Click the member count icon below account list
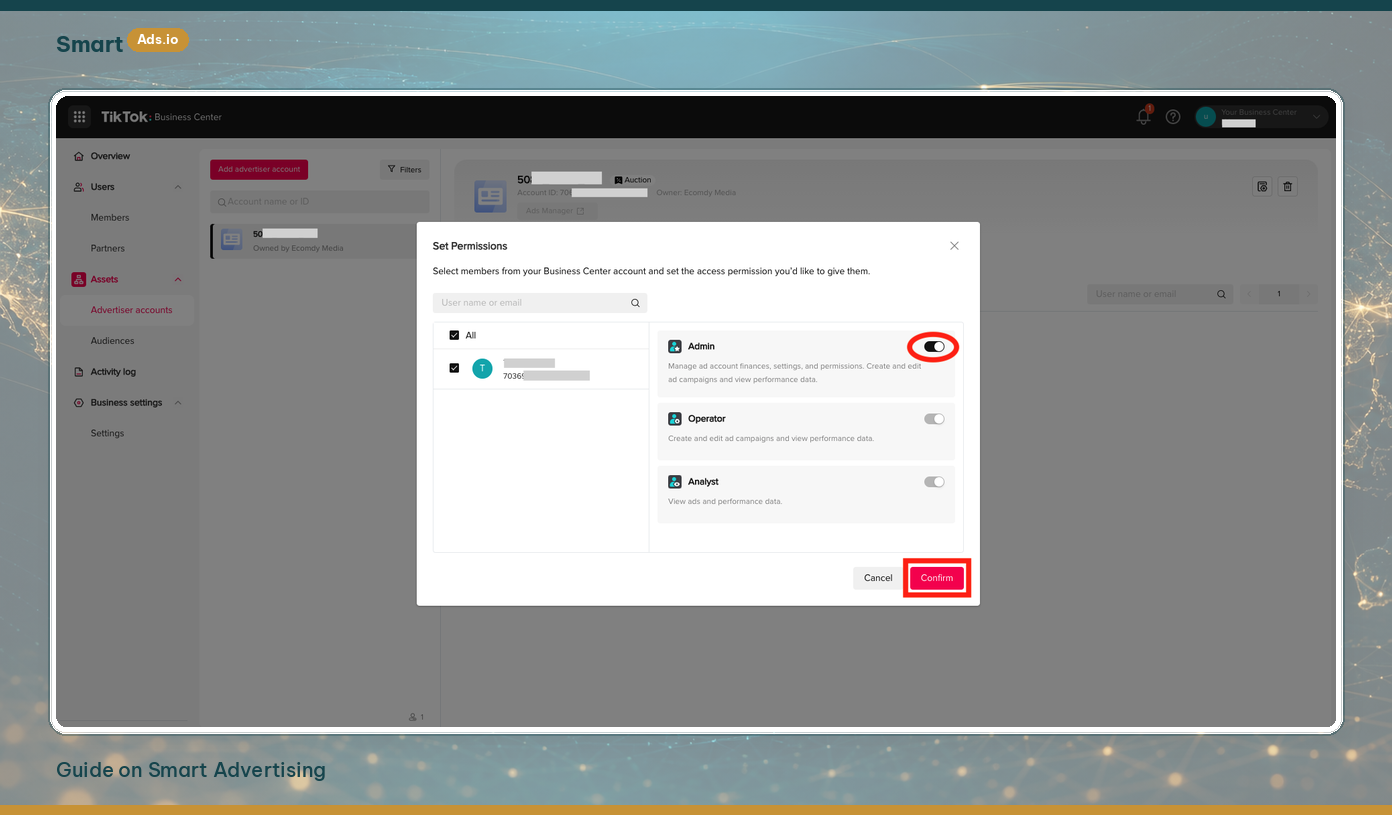The image size is (1392, 815). pyautogui.click(x=412, y=717)
